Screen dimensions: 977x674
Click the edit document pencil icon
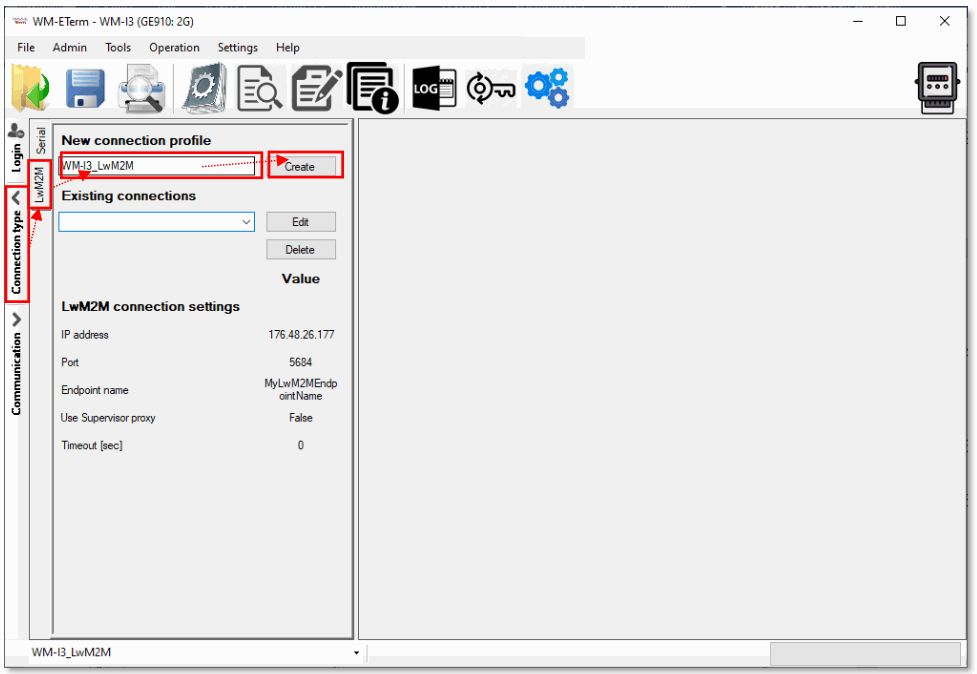click(315, 87)
